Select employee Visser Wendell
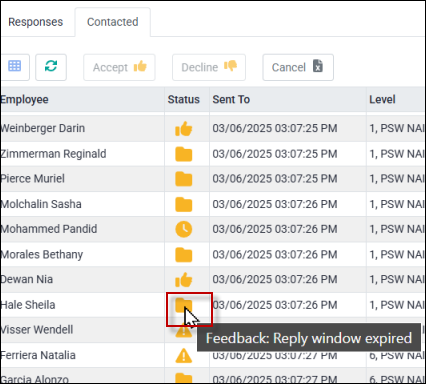 click(37, 330)
